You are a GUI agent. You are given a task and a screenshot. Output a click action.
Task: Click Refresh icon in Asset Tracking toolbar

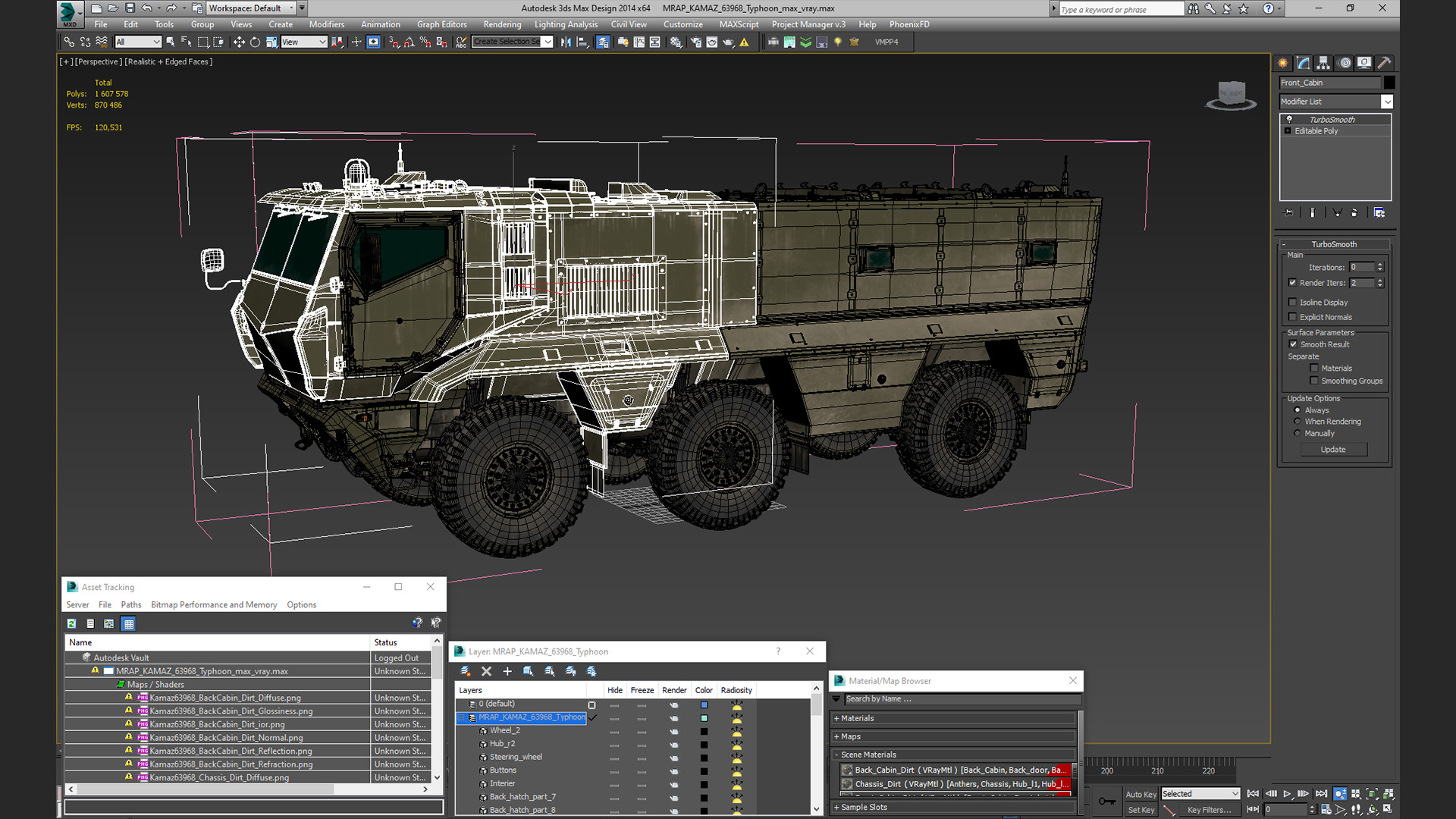pyautogui.click(x=71, y=624)
